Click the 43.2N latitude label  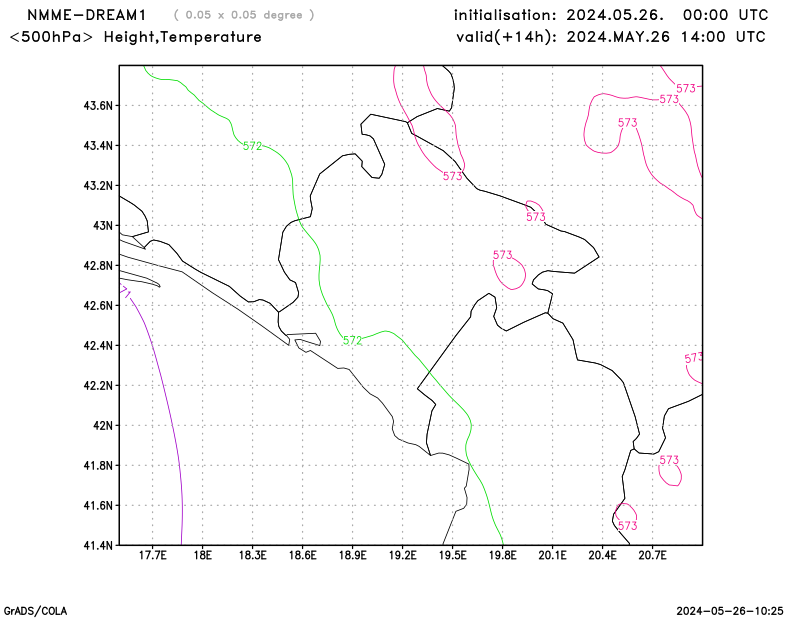[x=98, y=186]
